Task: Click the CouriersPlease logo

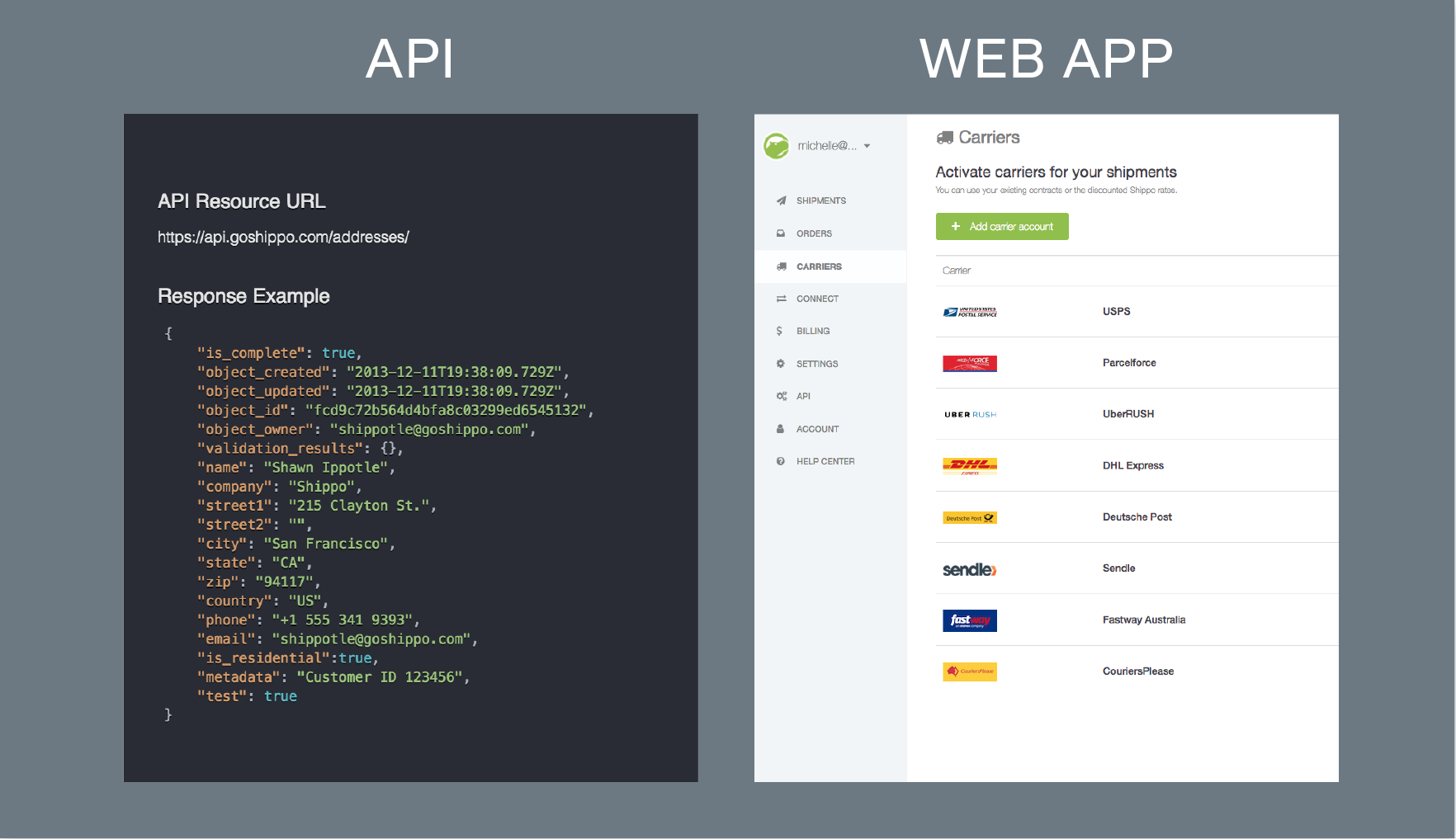Action: pos(970,672)
